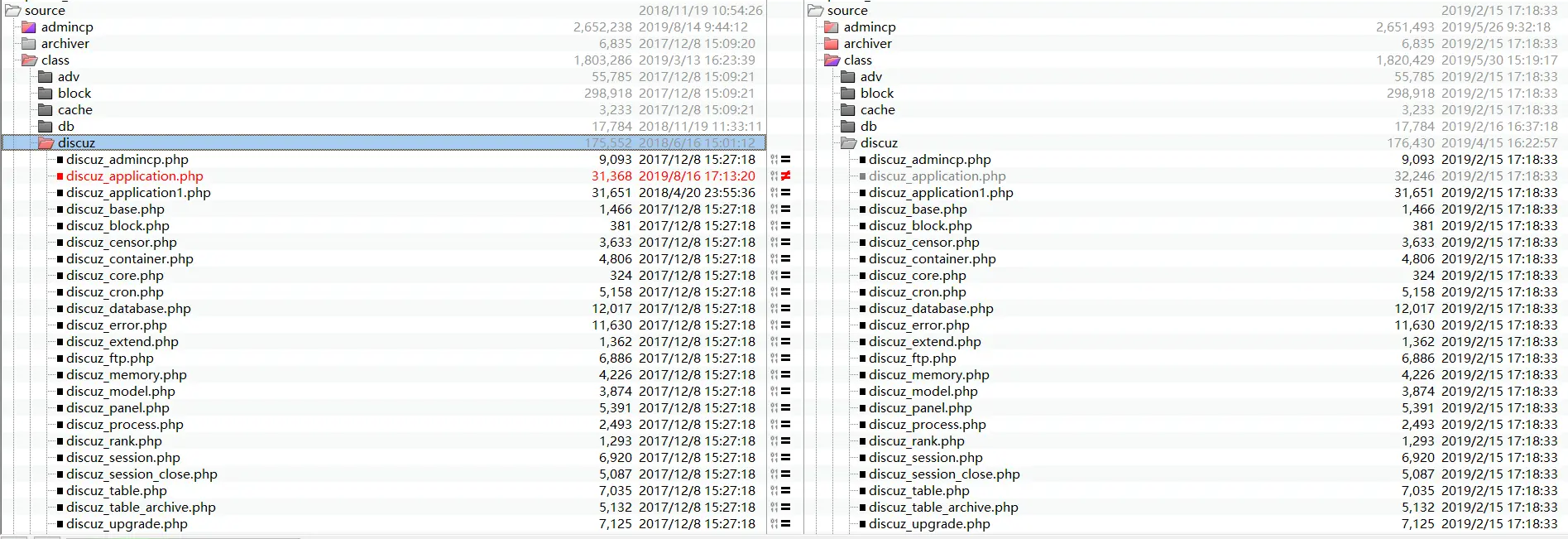Click the source folder icon in left pane
The width and height of the screenshot is (1568, 539).
(x=12, y=11)
